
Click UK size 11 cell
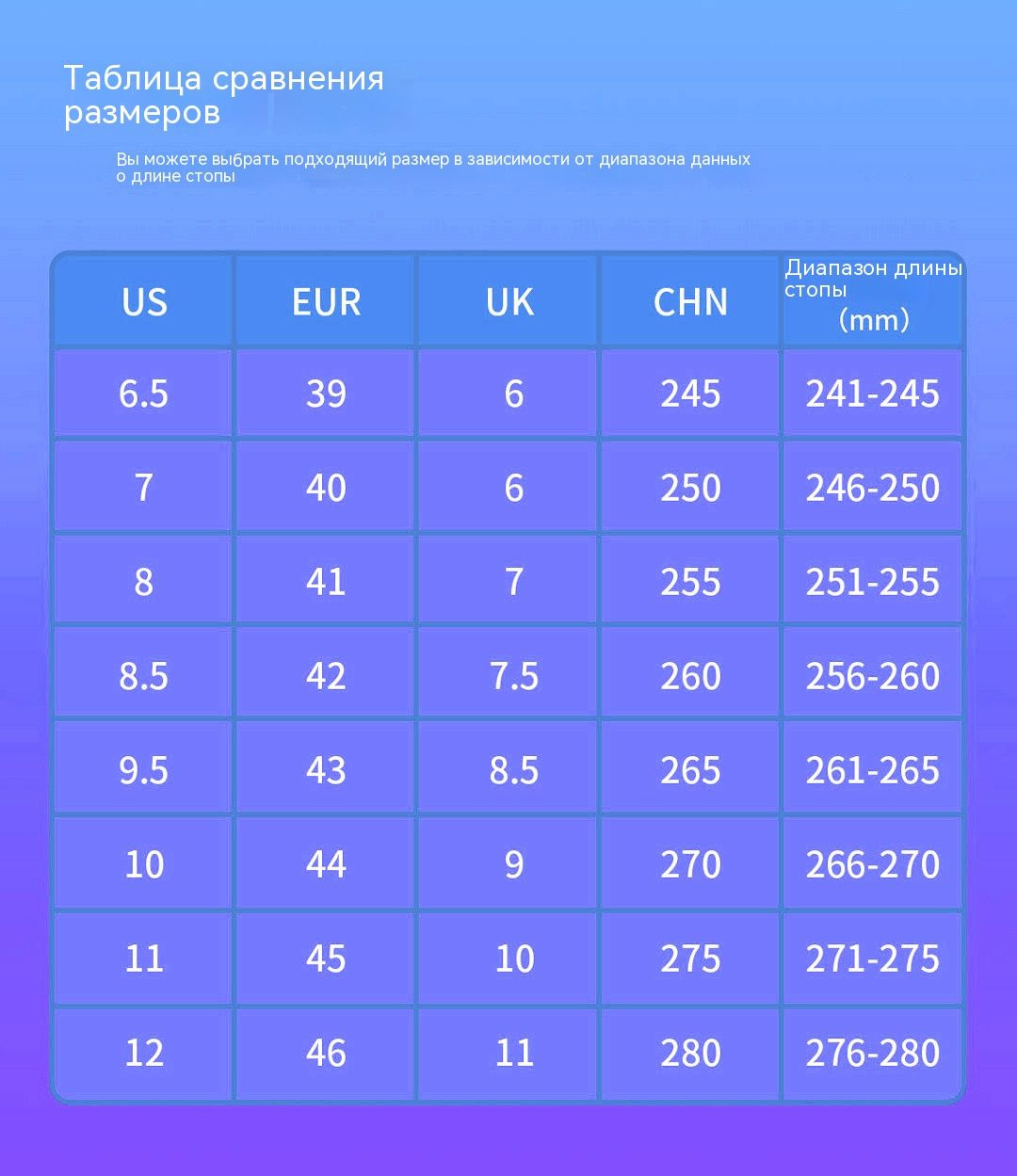point(513,1053)
